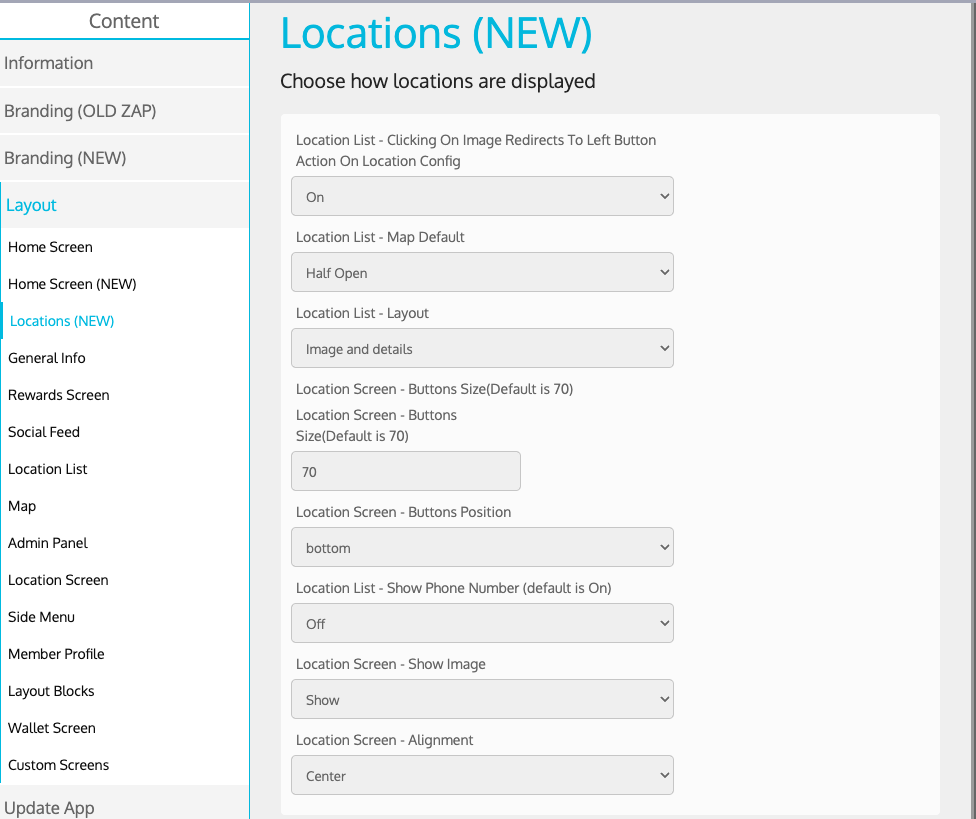The width and height of the screenshot is (976, 819).
Task: Open Layout Blocks in the sidebar
Action: (x=51, y=691)
